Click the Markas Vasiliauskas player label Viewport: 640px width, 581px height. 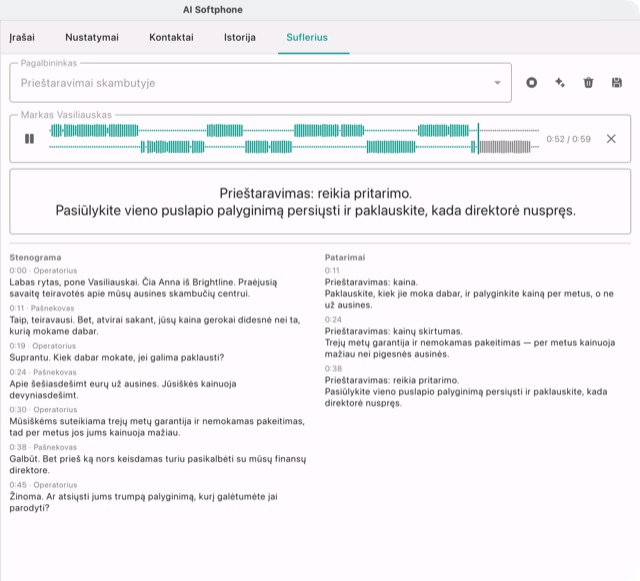66,115
